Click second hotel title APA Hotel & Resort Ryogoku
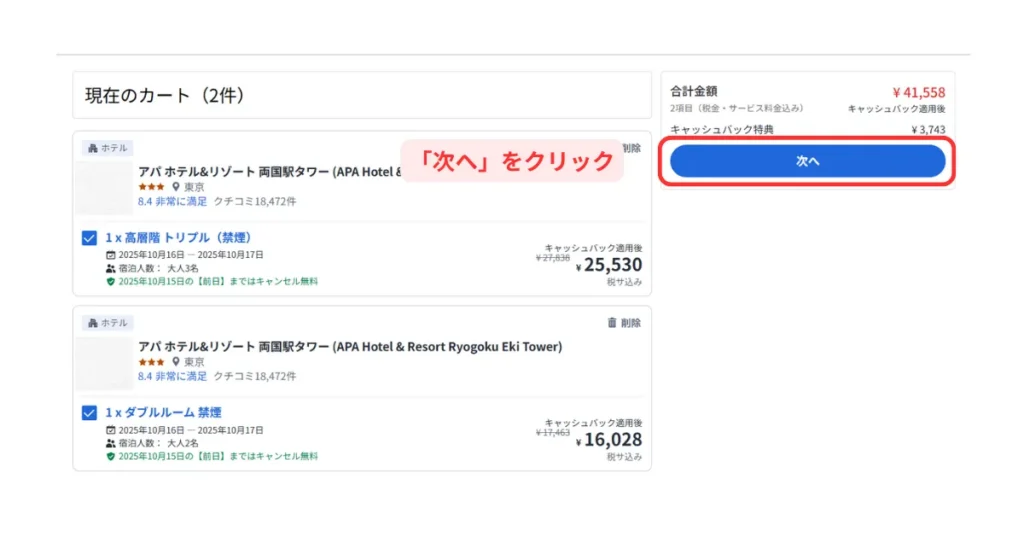1024x538 pixels. (350, 347)
